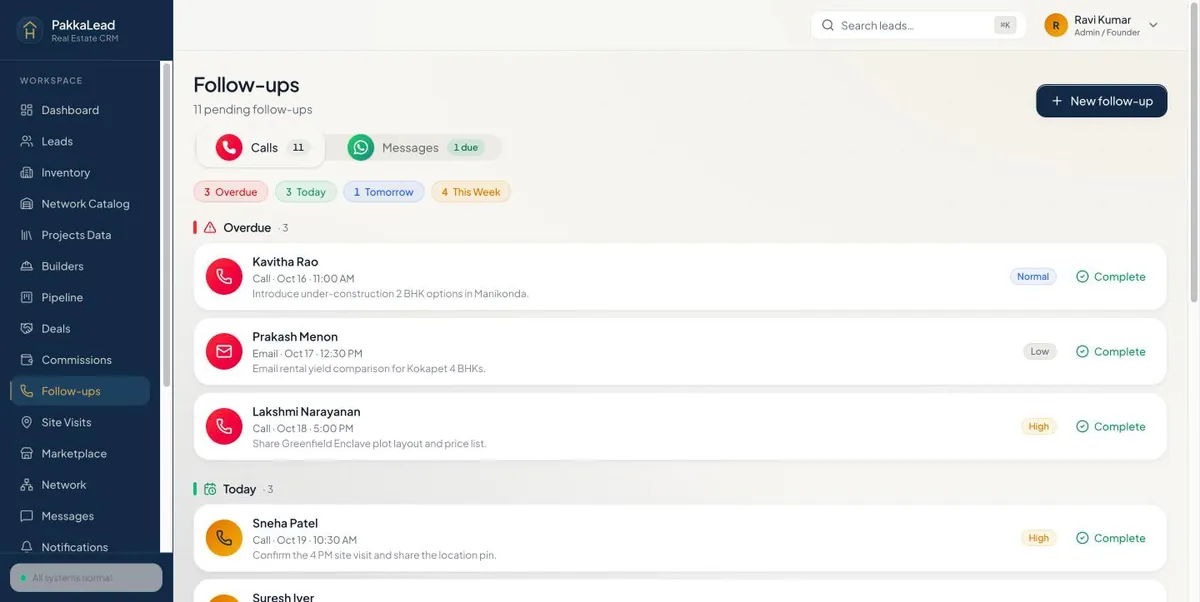Filter by 3 Today chip
This screenshot has width=1200, height=602.
[305, 192]
